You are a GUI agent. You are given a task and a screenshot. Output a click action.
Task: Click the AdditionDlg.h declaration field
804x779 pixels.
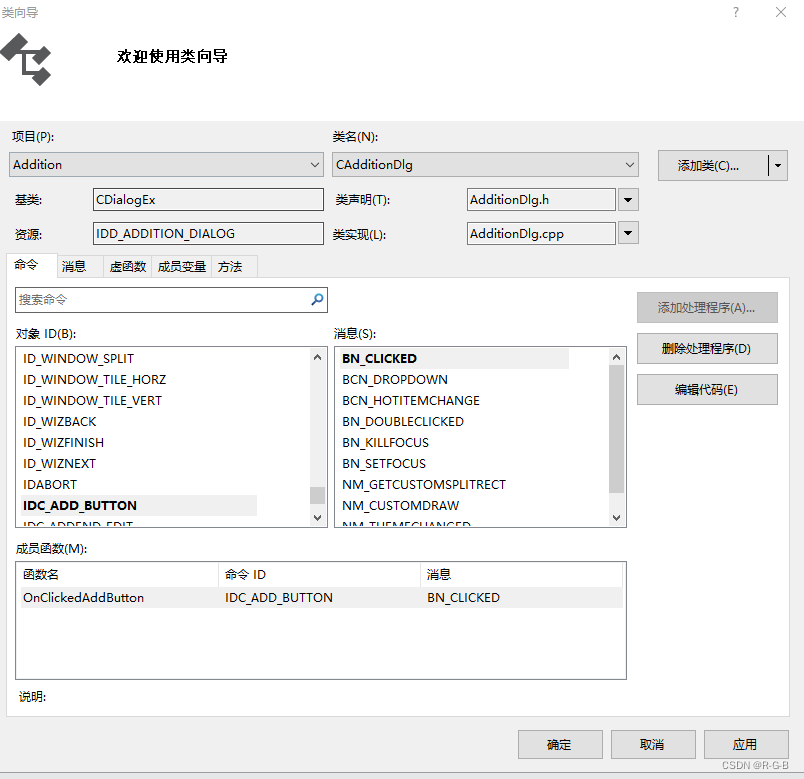541,199
